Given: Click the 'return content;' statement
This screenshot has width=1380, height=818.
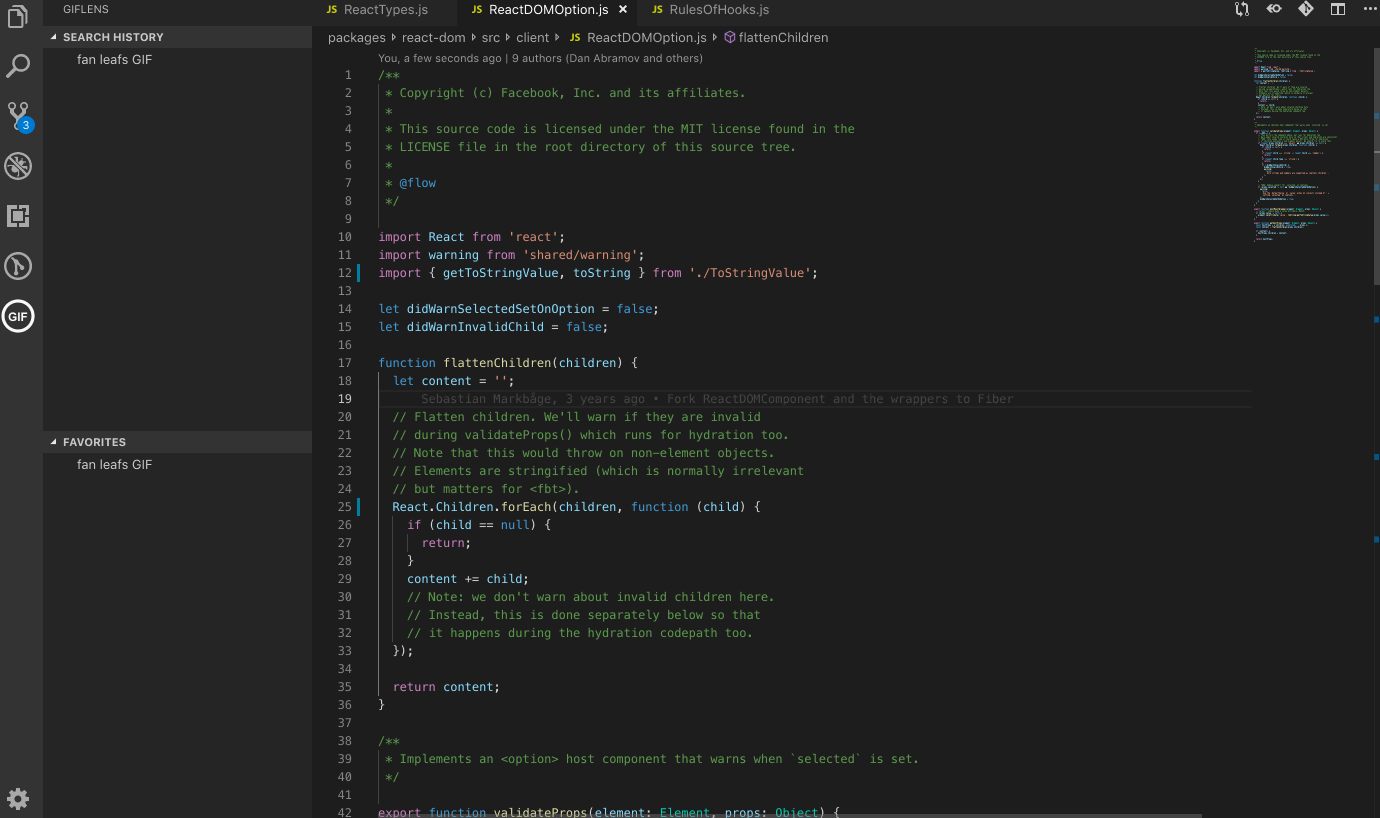Looking at the screenshot, I should 446,687.
